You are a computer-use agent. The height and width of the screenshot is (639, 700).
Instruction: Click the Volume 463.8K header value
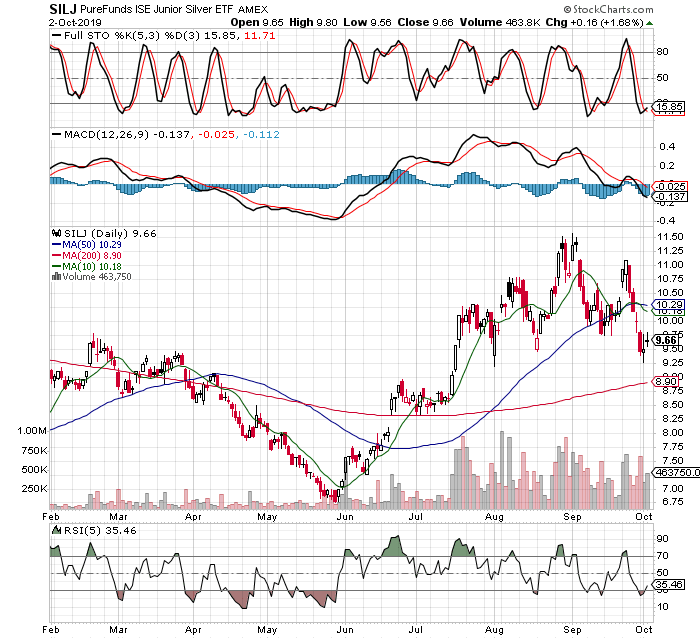(500, 22)
